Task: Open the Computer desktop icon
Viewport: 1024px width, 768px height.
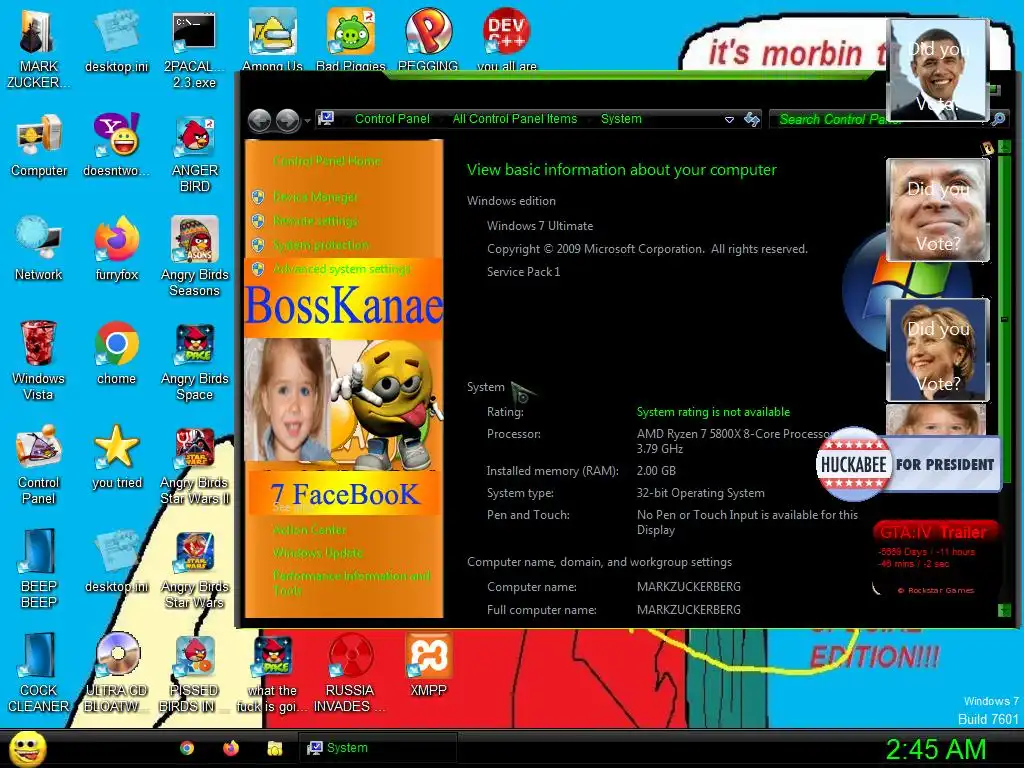Action: tap(39, 145)
